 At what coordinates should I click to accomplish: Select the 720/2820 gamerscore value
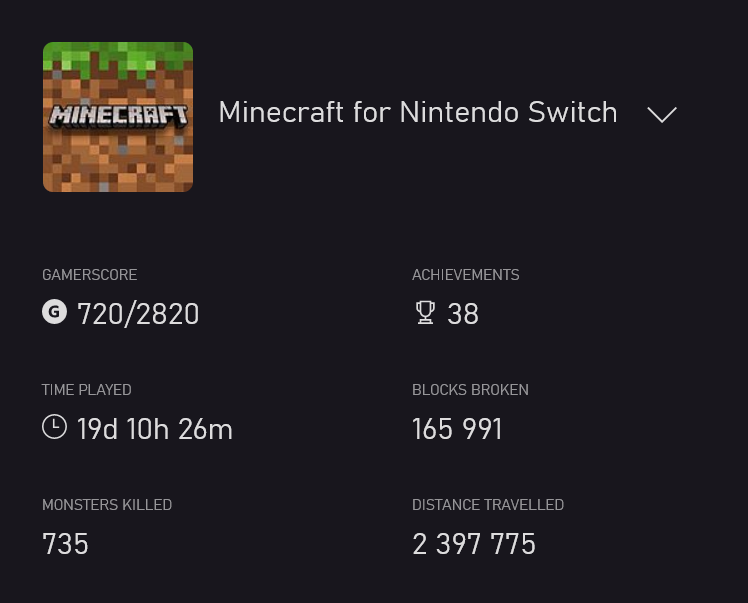coord(138,314)
